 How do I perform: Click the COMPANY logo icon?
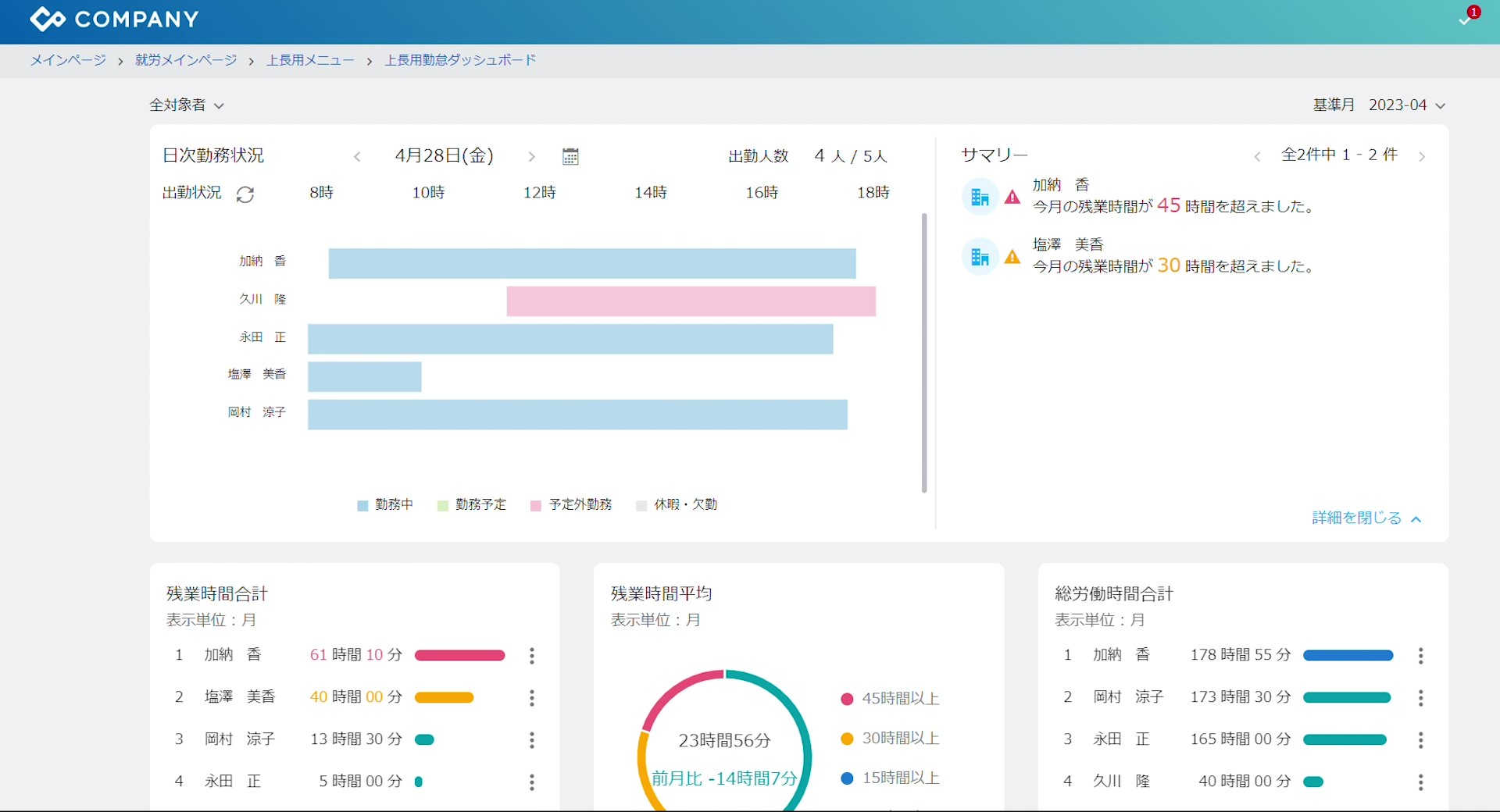47,19
